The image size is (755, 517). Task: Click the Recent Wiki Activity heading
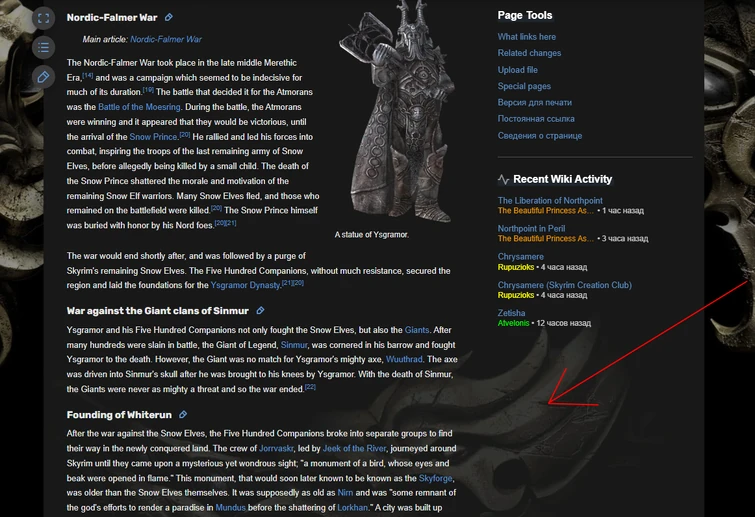[x=562, y=179]
